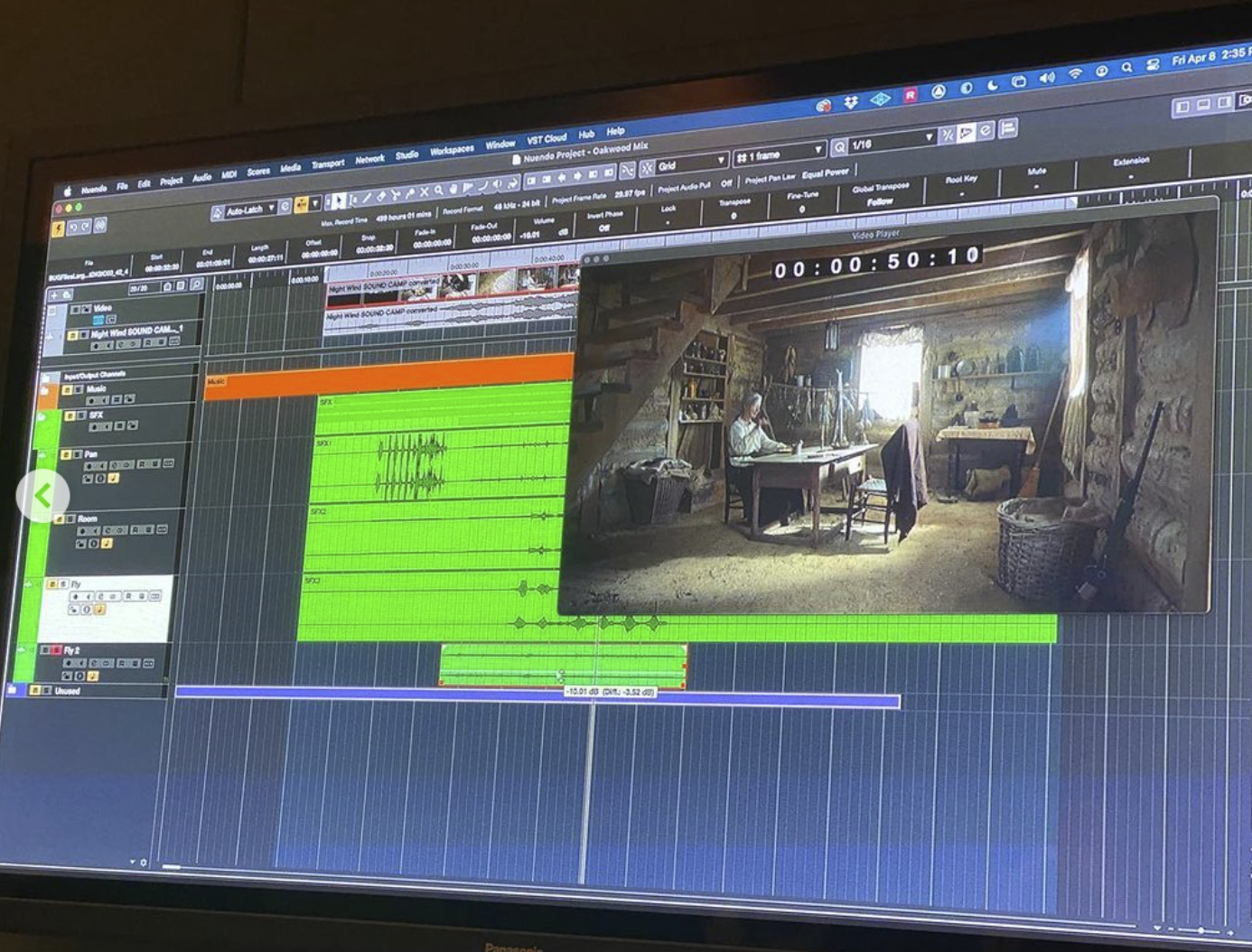Click the Fade-In time field

coord(432,243)
